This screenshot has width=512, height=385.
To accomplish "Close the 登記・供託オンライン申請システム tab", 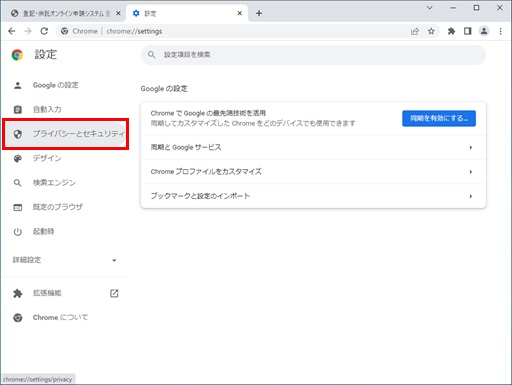I will click(x=118, y=13).
